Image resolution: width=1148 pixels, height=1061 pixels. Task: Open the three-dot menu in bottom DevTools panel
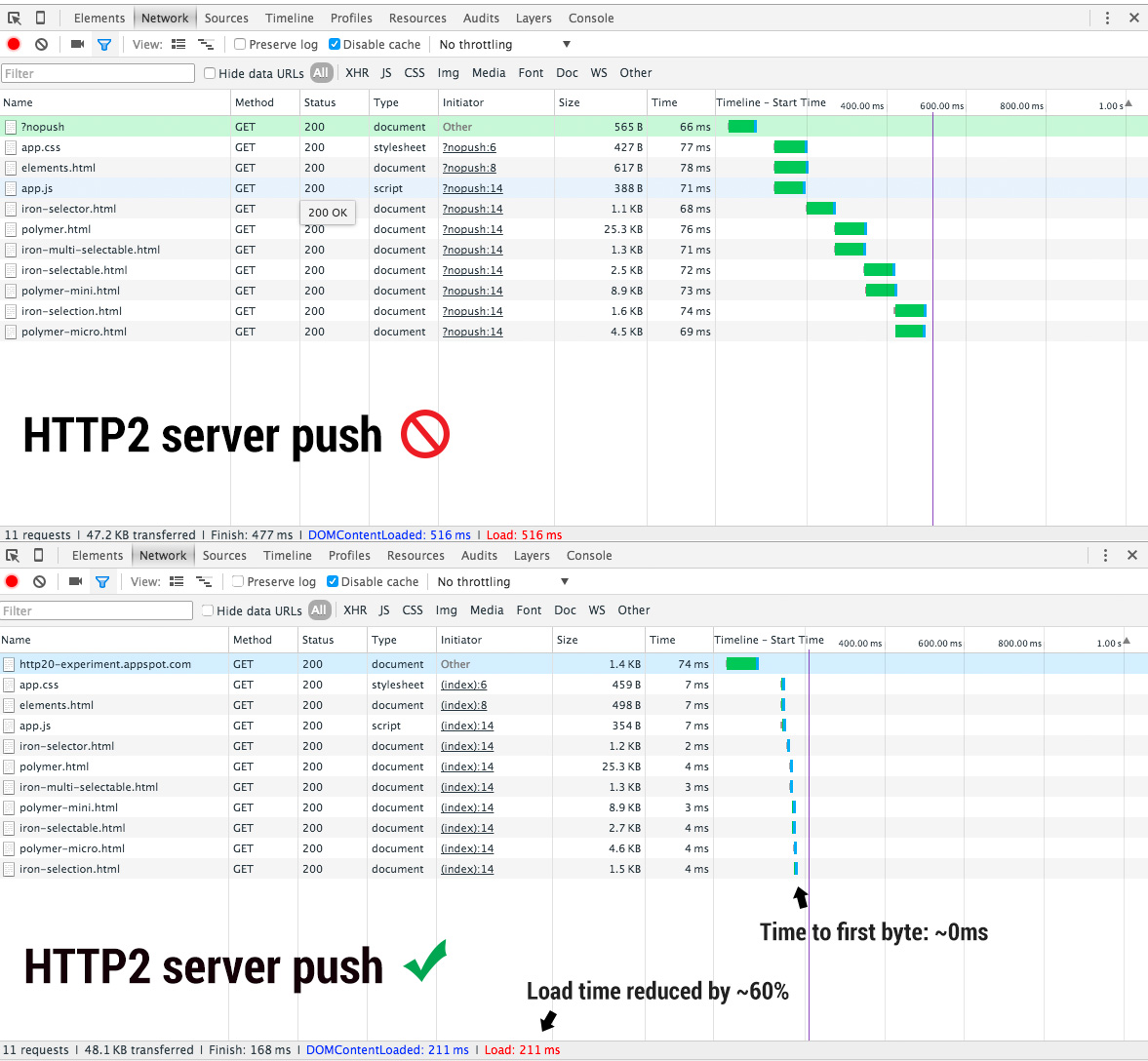[1105, 555]
